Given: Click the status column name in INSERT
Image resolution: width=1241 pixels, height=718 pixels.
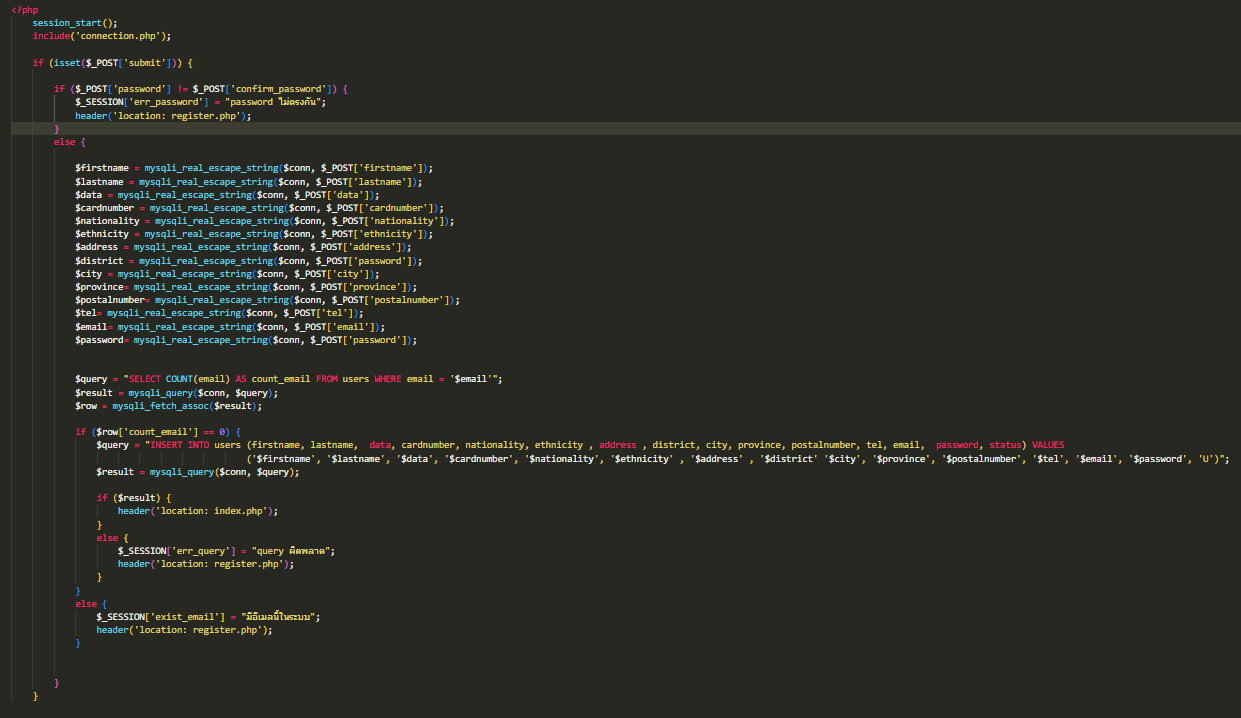Looking at the screenshot, I should point(1005,445).
